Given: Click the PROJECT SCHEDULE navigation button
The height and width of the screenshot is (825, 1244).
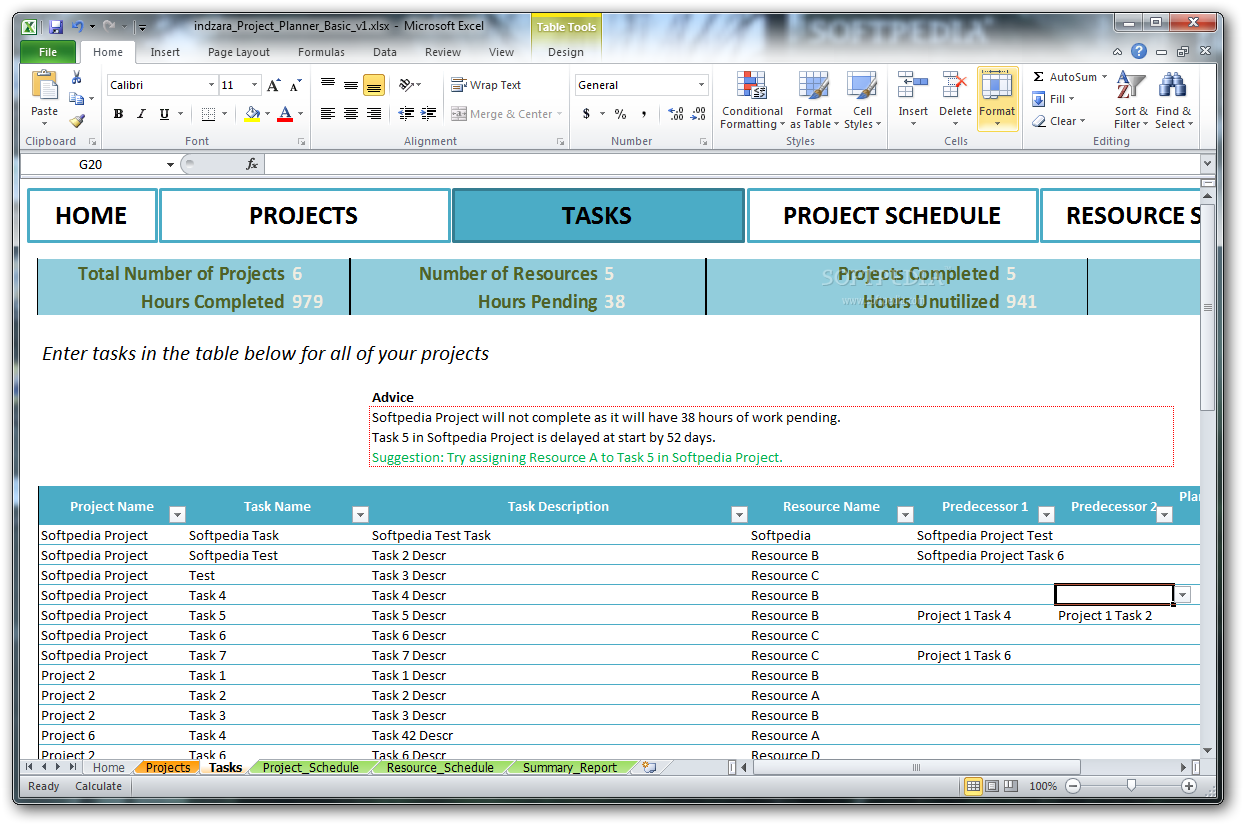Looking at the screenshot, I should [892, 216].
